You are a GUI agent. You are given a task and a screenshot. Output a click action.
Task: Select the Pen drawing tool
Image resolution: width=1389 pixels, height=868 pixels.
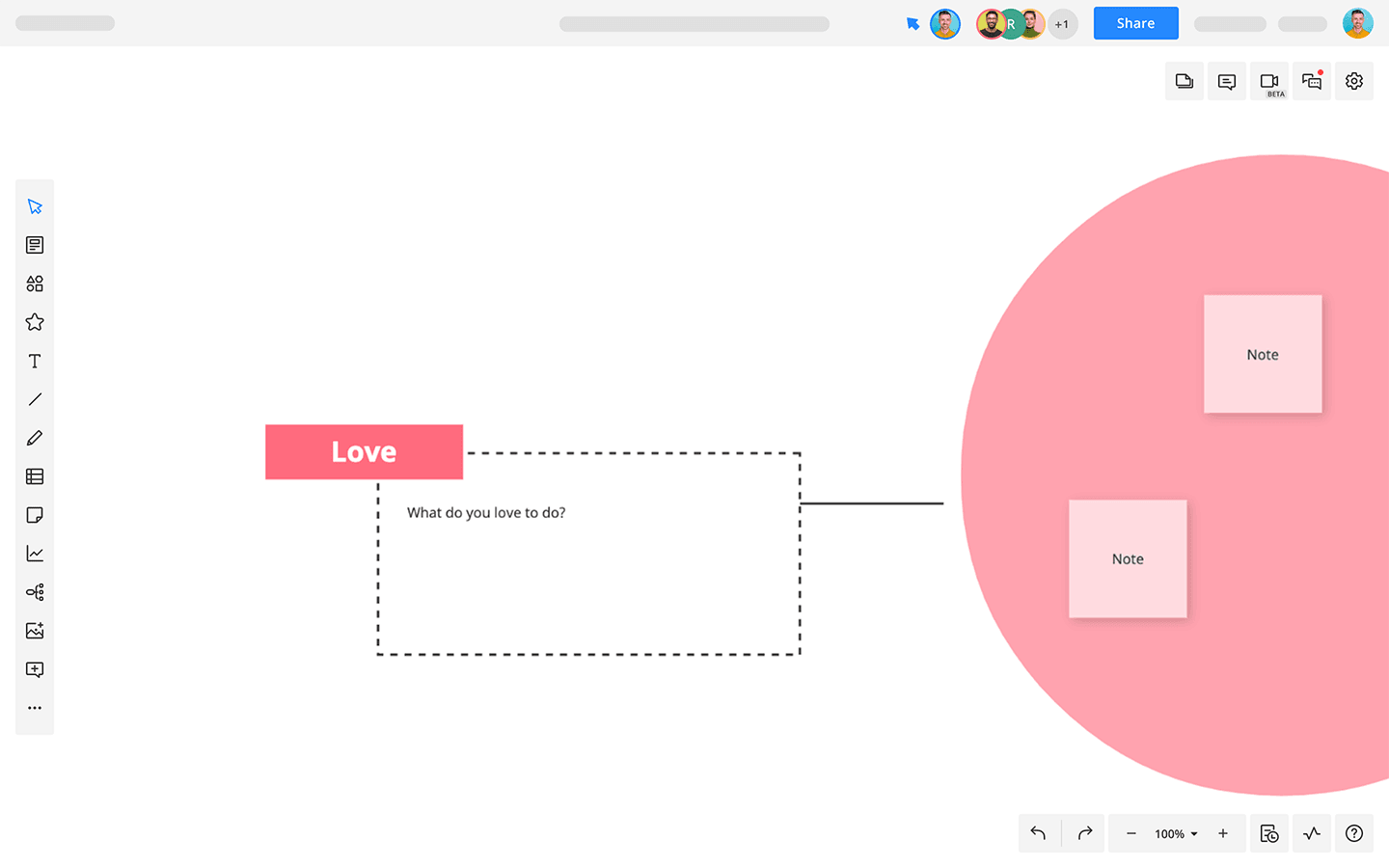point(35,438)
